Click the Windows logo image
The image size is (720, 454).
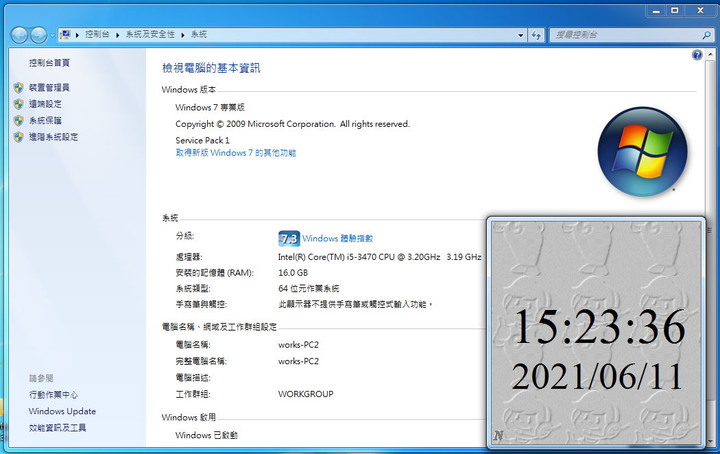tap(642, 152)
